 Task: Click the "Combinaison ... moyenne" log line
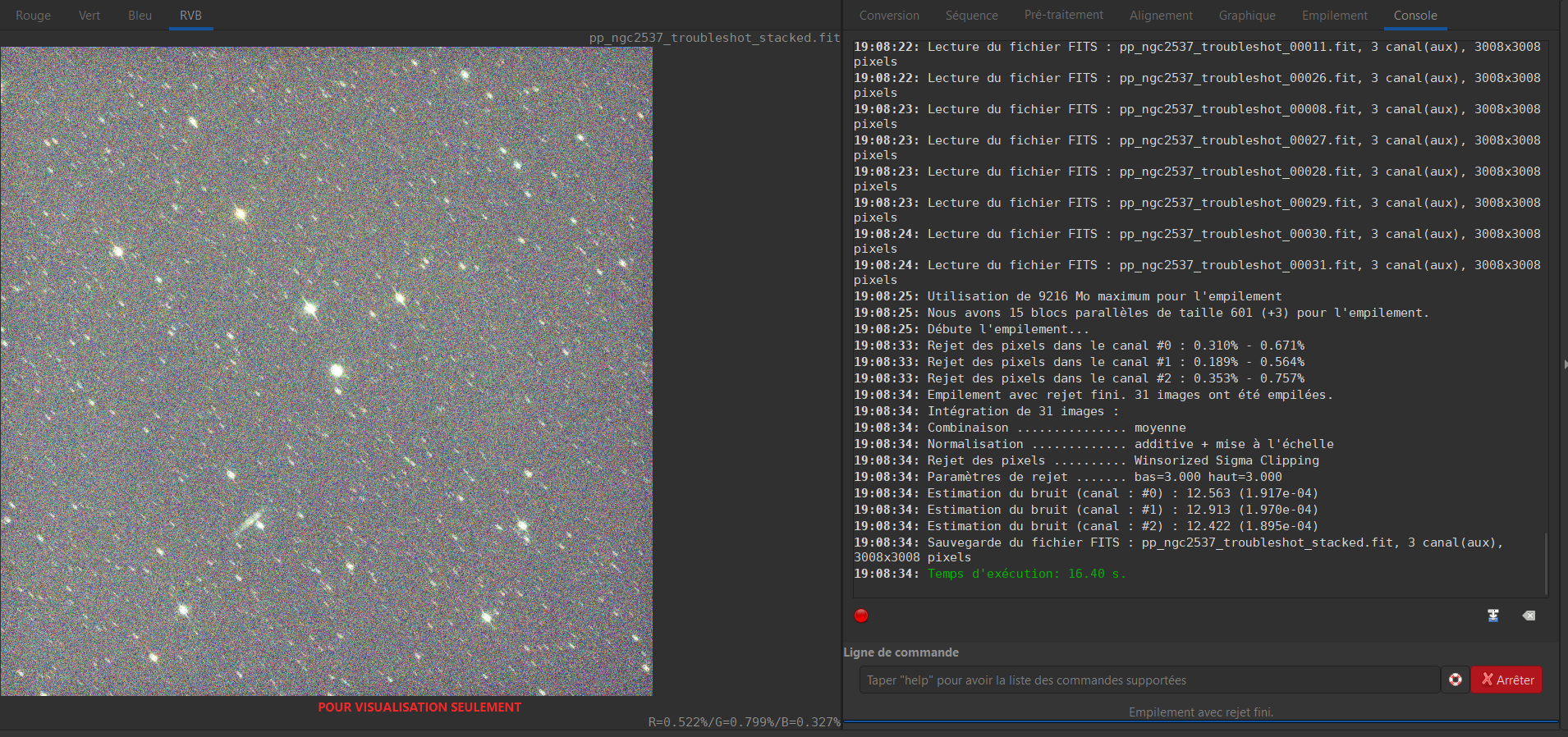1020,428
